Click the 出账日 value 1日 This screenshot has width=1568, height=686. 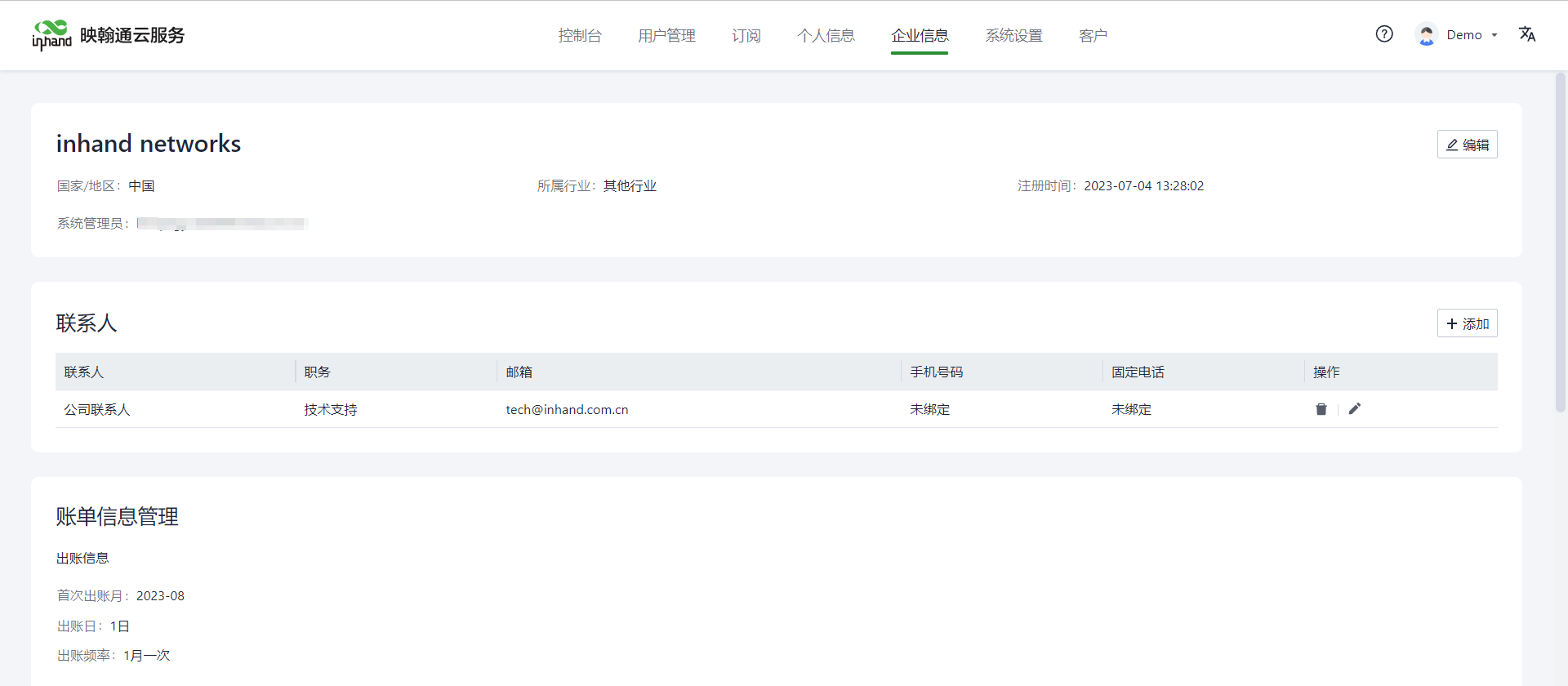coord(120,626)
